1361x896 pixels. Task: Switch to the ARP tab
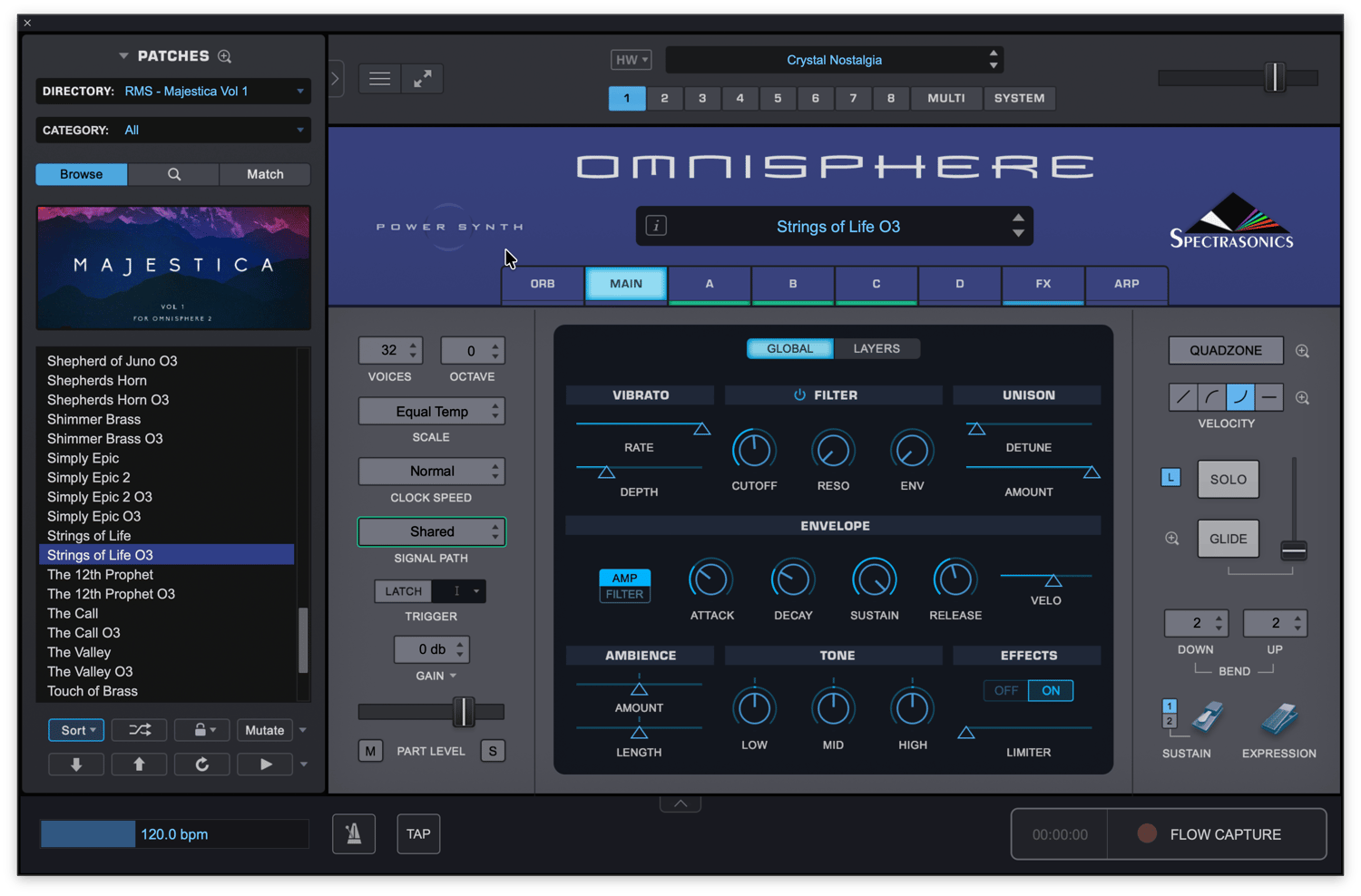tap(1127, 284)
